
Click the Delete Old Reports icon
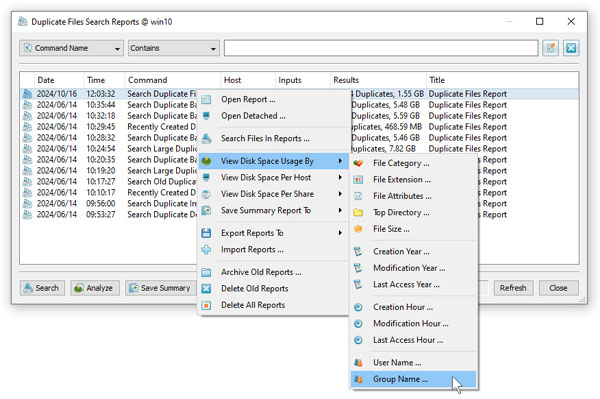pyautogui.click(x=206, y=288)
